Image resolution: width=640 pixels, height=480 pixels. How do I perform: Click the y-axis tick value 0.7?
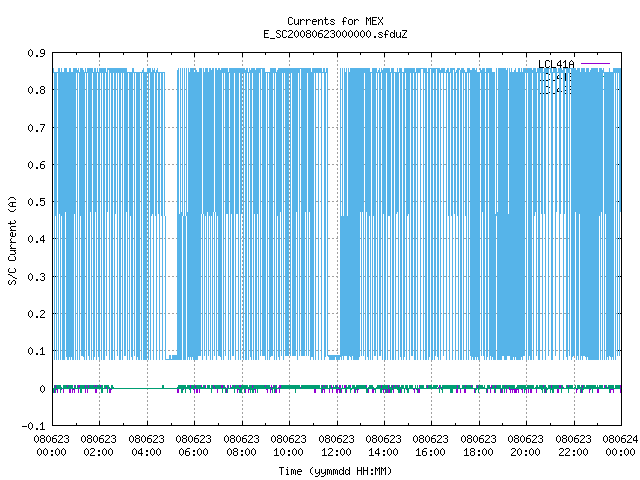(x=36, y=128)
